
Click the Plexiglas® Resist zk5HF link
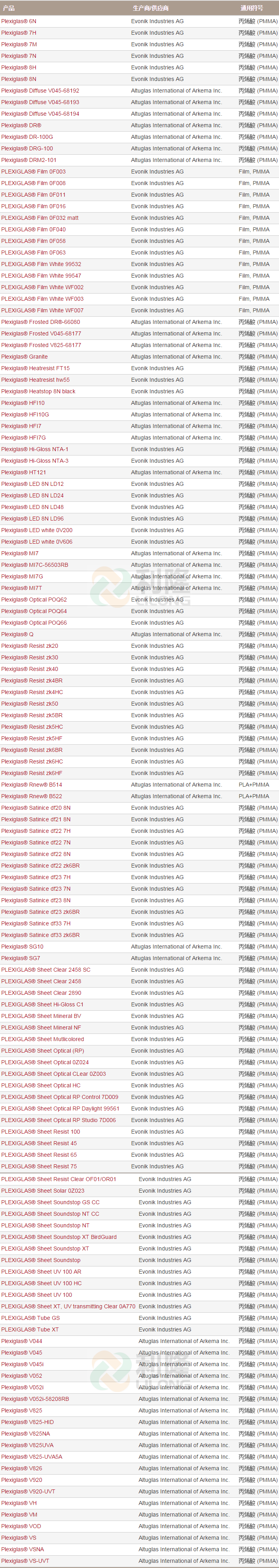[31, 738]
